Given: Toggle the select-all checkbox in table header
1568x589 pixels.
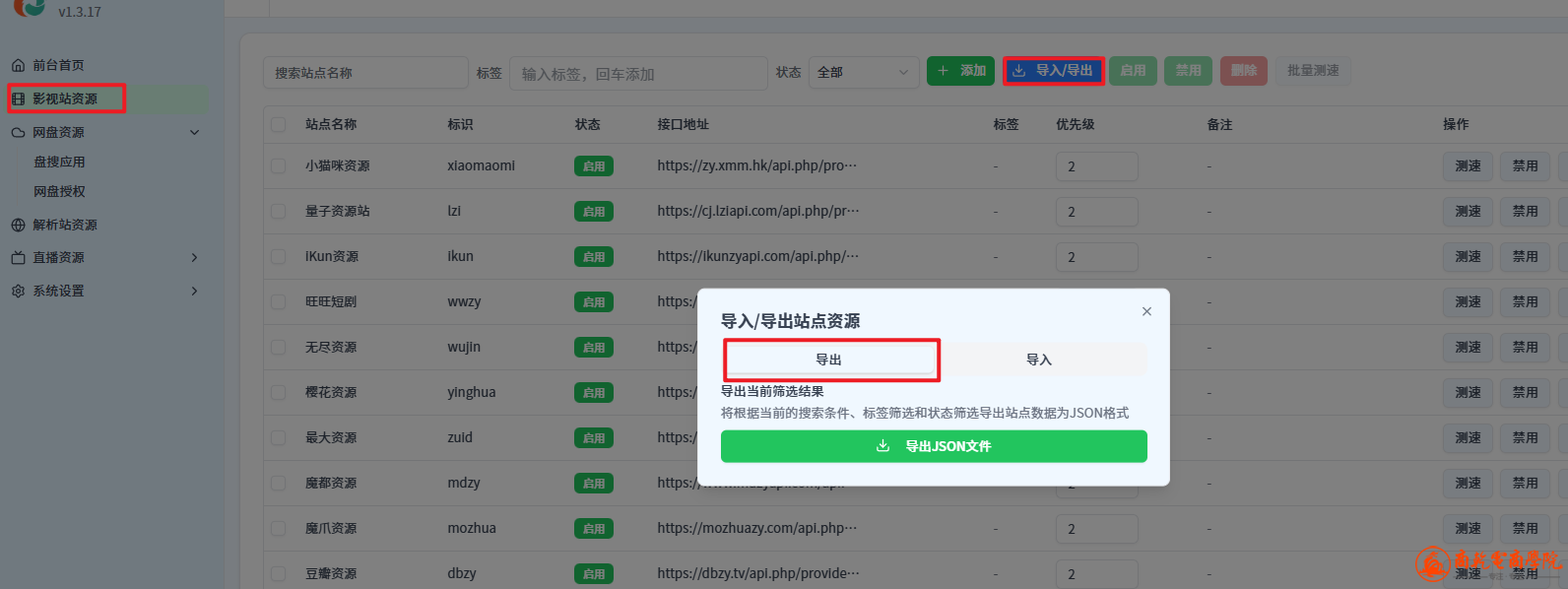Looking at the screenshot, I should pos(279,124).
